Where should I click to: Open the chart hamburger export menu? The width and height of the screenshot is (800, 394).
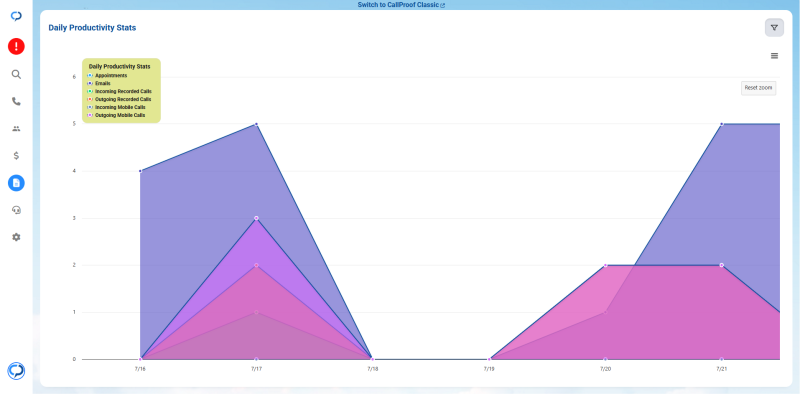coord(774,56)
